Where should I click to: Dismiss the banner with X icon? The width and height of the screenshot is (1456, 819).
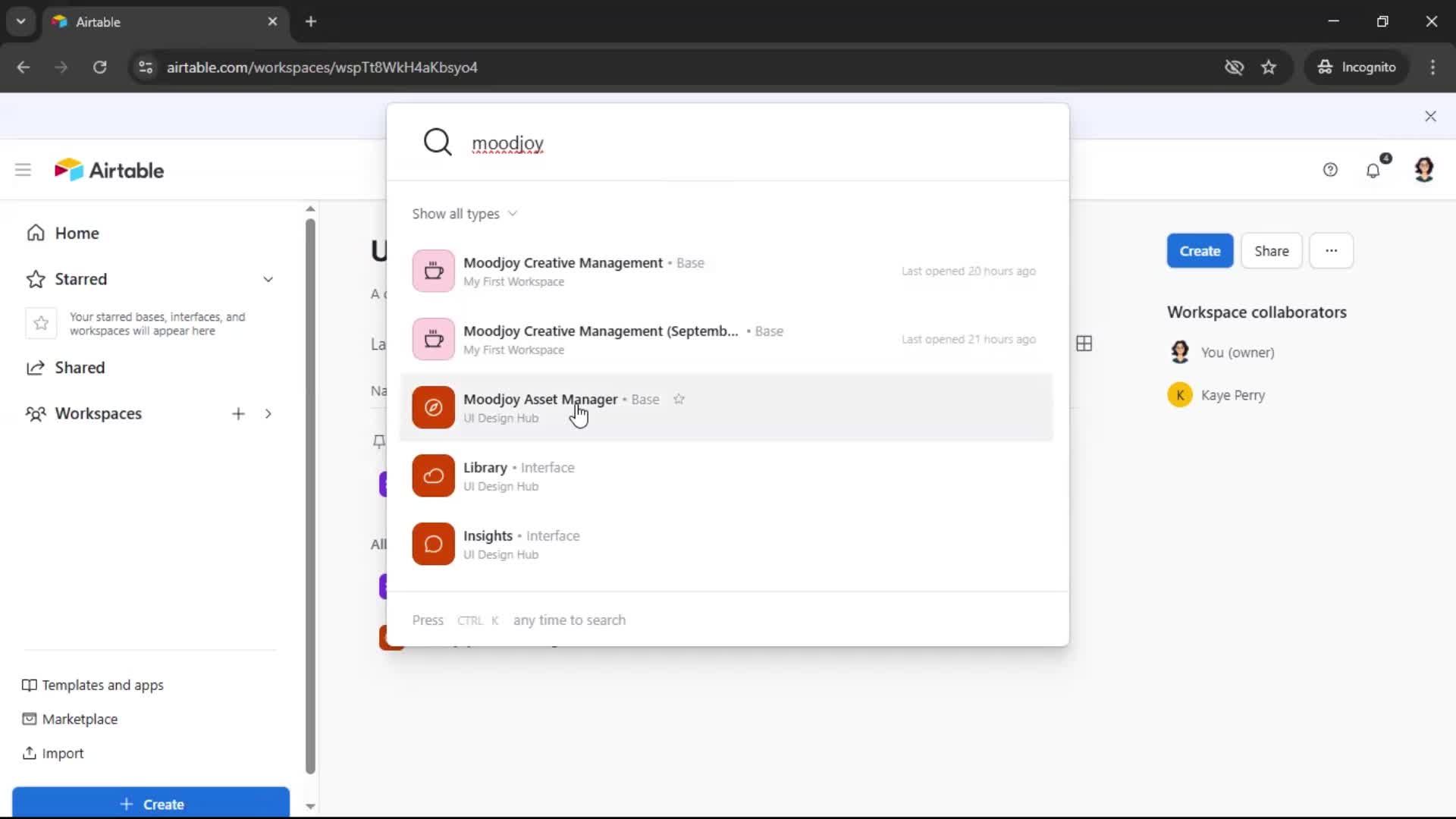click(1430, 116)
